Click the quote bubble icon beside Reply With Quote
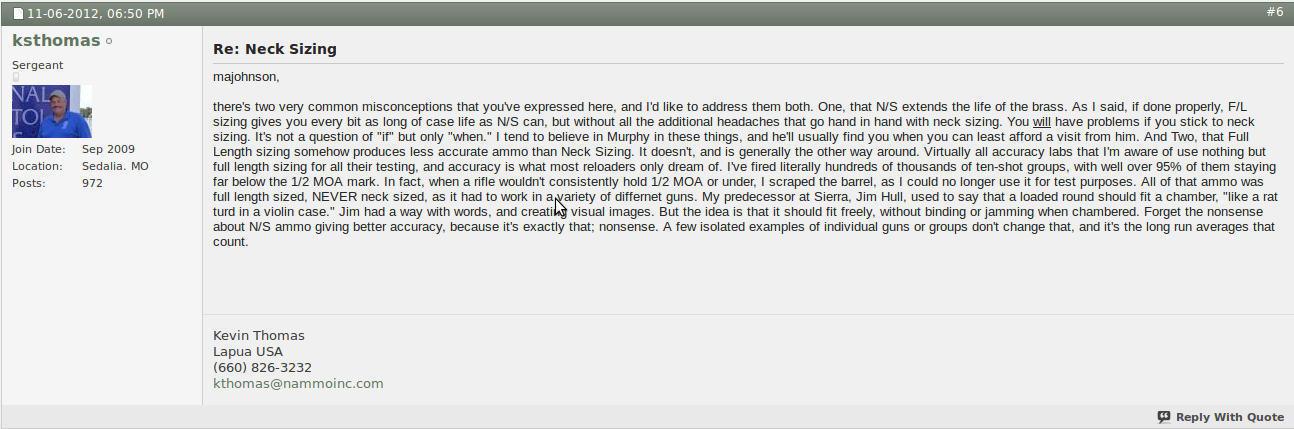The width and height of the screenshot is (1294, 429). pyautogui.click(x=1164, y=417)
